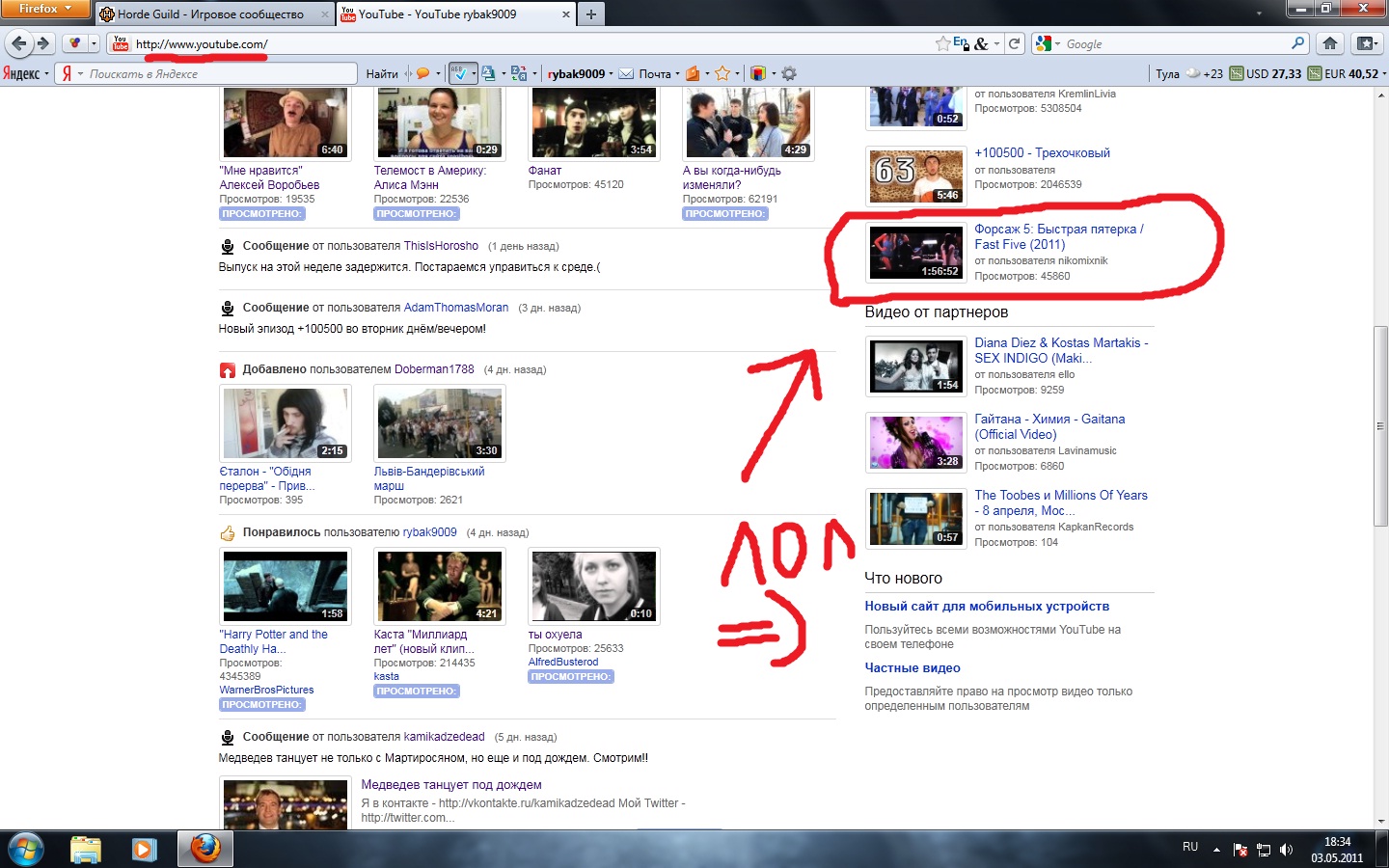Open the Yandex chat bubble toolbar button

pyautogui.click(x=422, y=73)
